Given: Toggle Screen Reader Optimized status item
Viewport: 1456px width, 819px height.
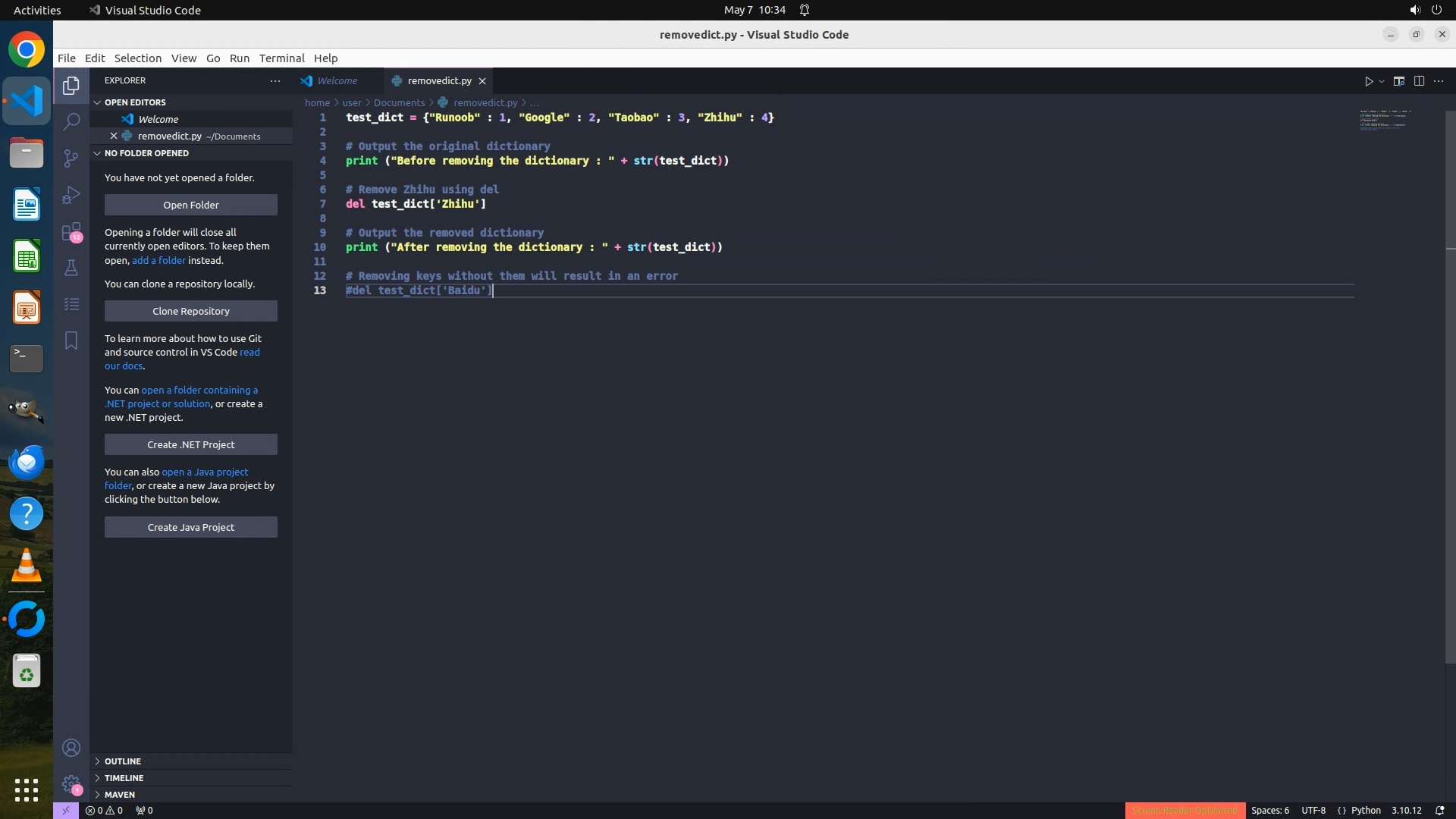Looking at the screenshot, I should point(1185,811).
